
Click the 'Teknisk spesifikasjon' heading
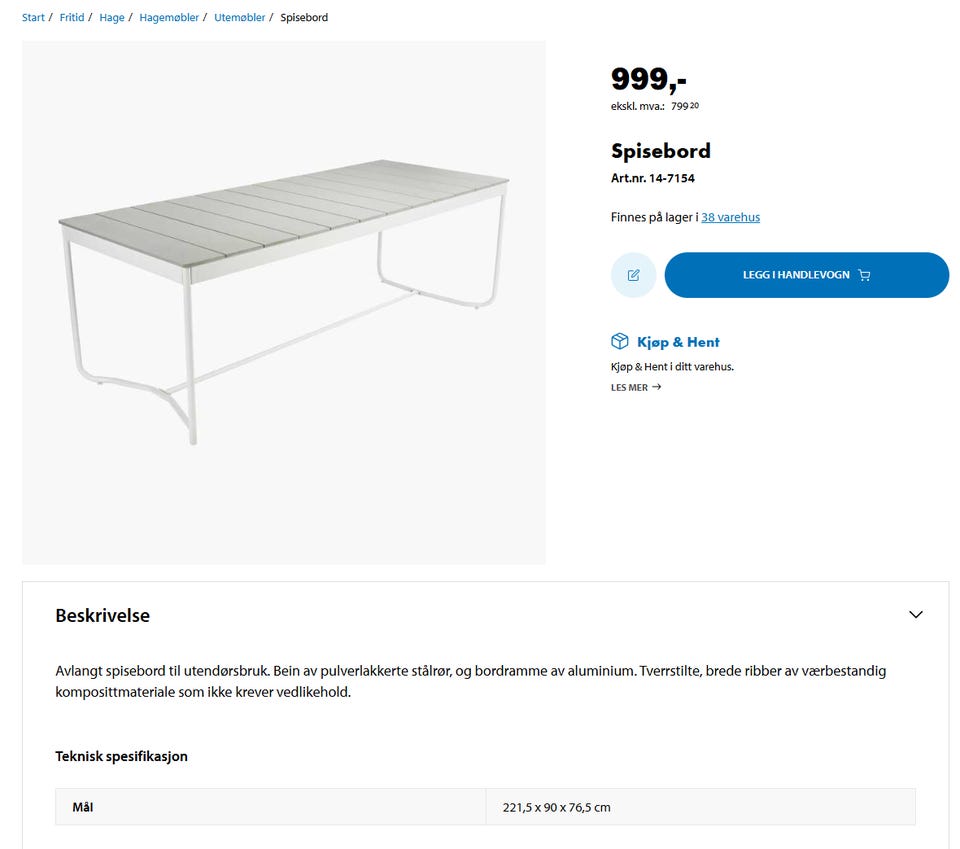coord(121,757)
